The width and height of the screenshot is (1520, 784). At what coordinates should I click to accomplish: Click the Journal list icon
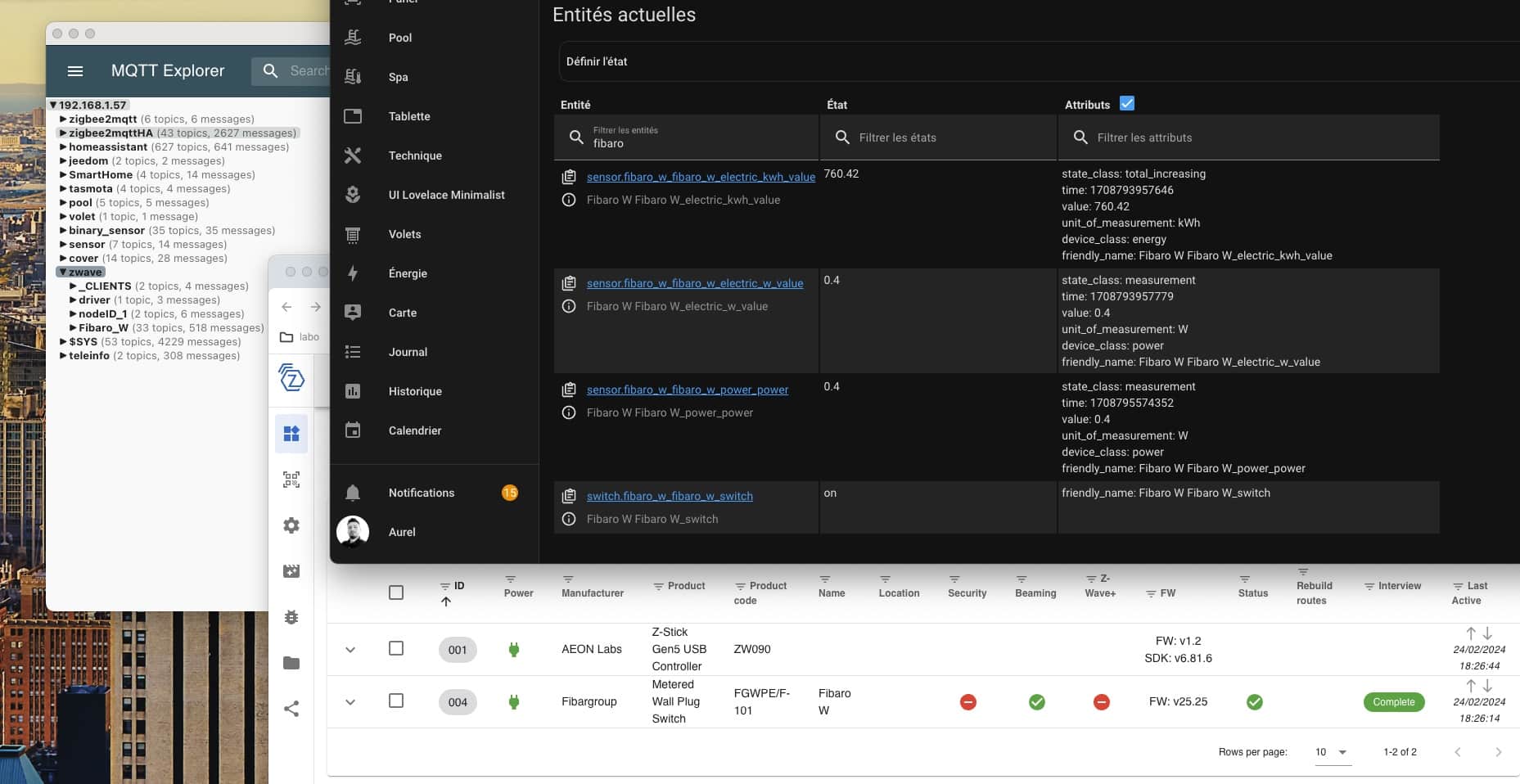point(353,352)
